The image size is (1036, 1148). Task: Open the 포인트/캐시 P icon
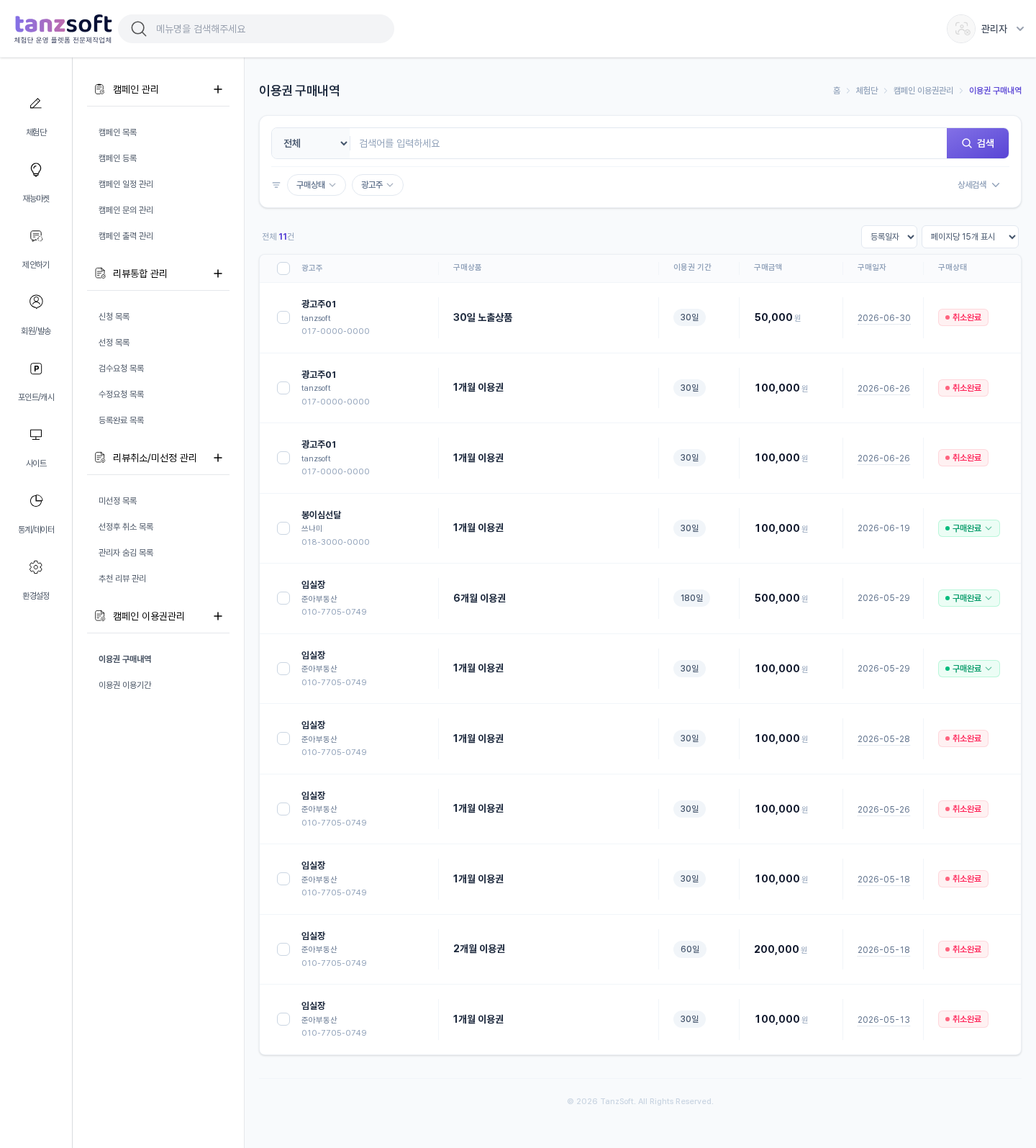35,369
